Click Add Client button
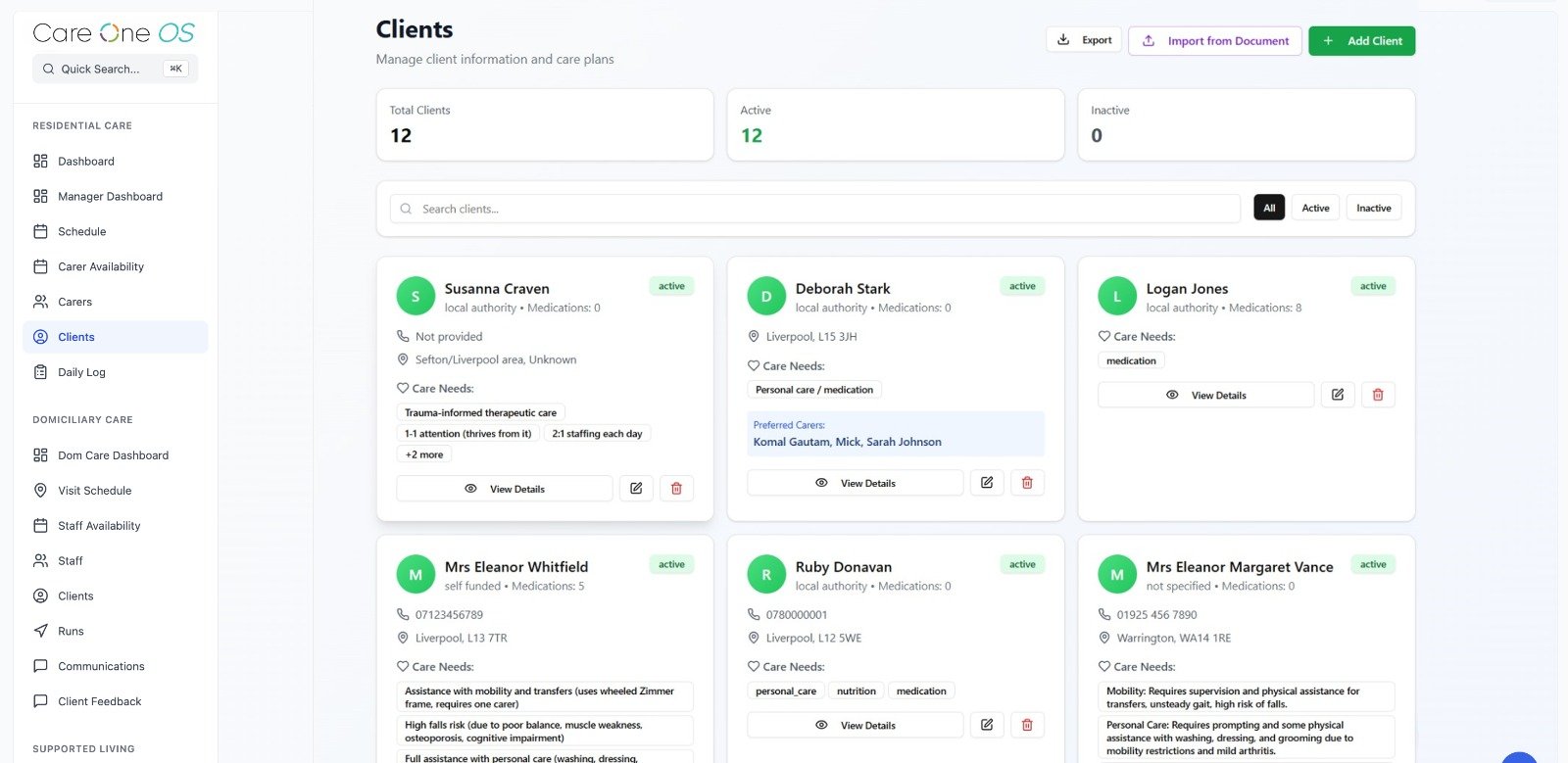The height and width of the screenshot is (763, 1568). point(1361,41)
